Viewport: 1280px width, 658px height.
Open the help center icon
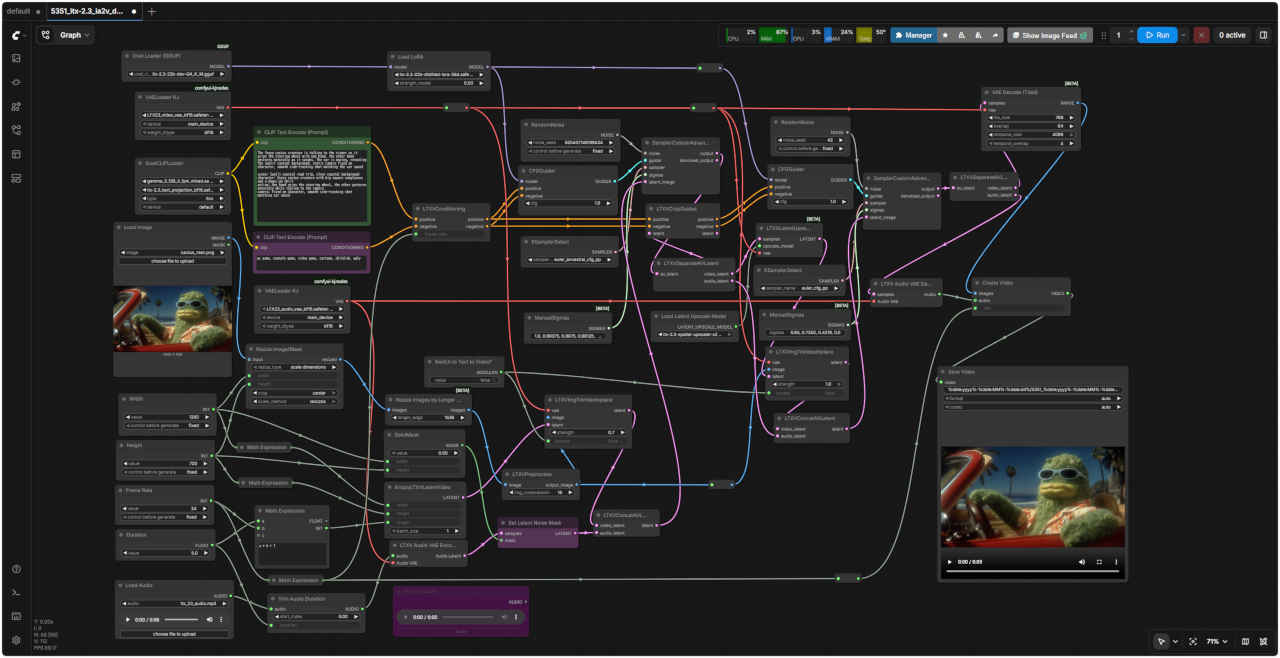point(16,569)
